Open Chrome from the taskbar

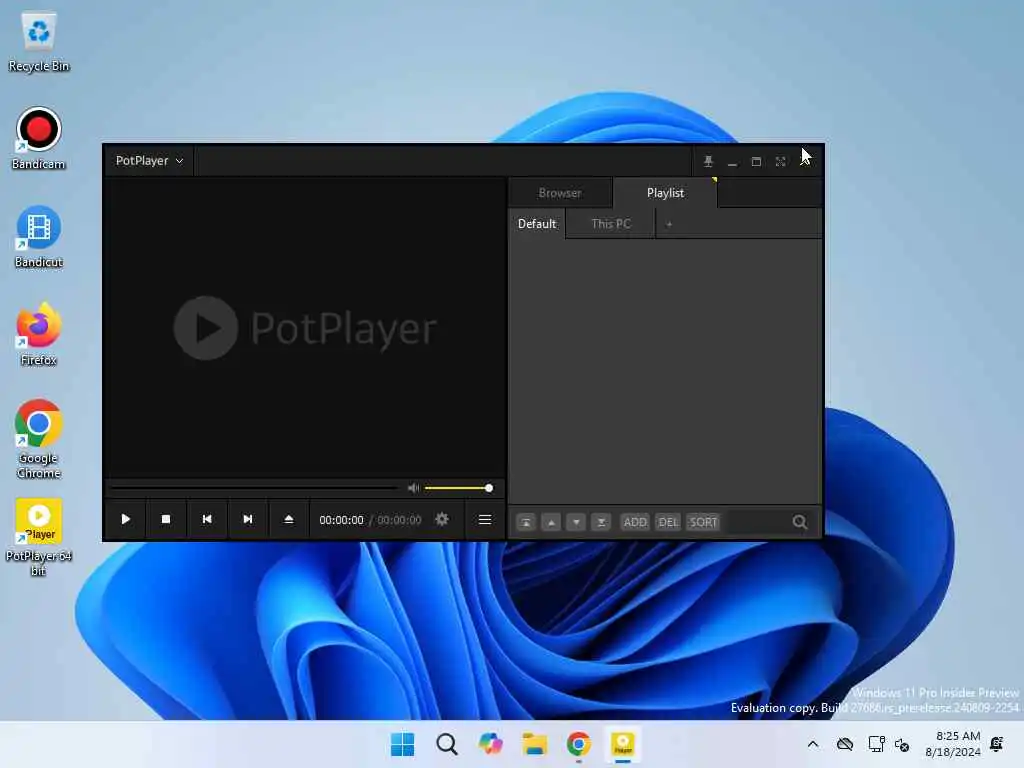pyautogui.click(x=579, y=744)
